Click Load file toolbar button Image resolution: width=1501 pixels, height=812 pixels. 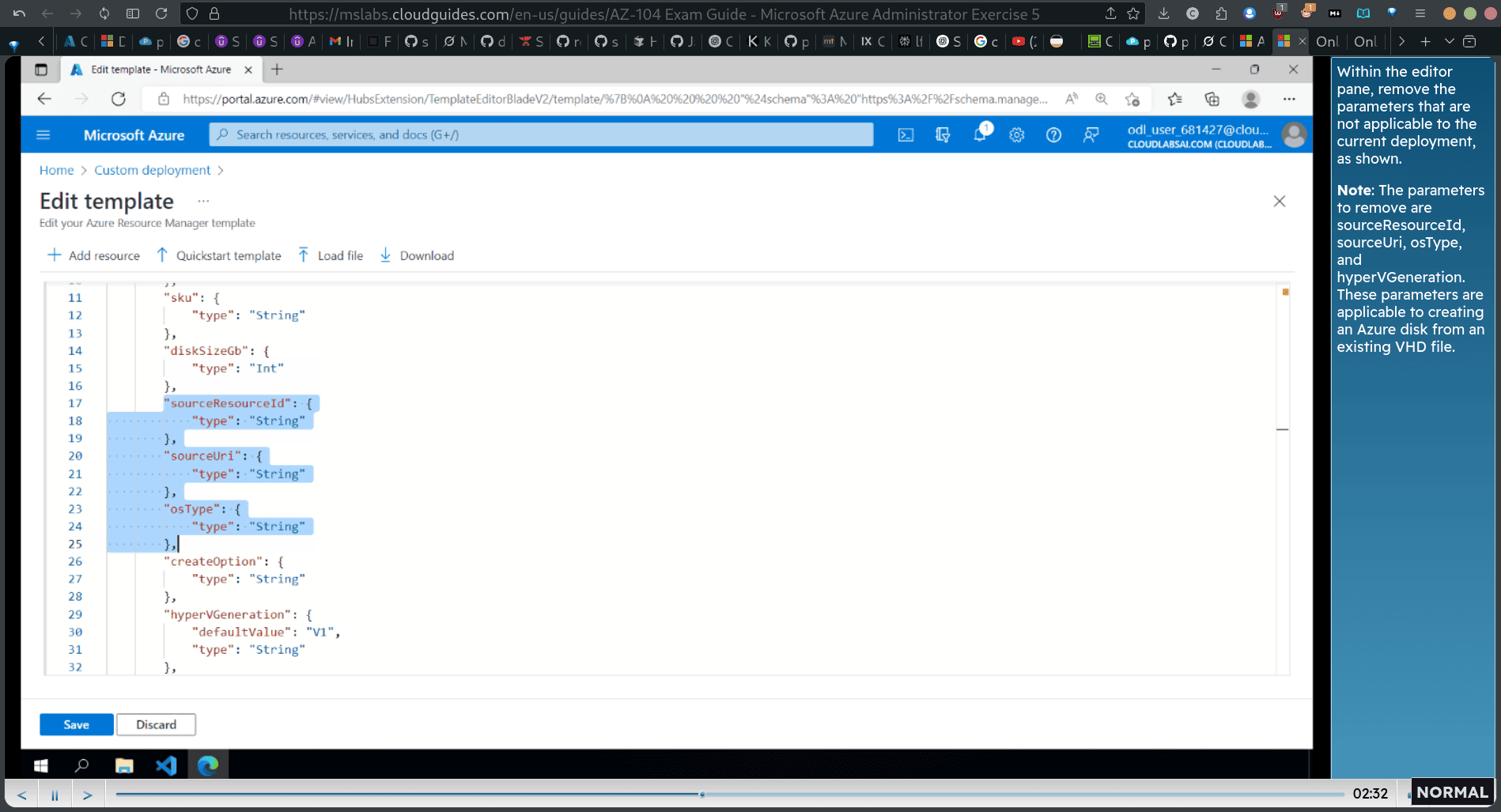tap(331, 255)
